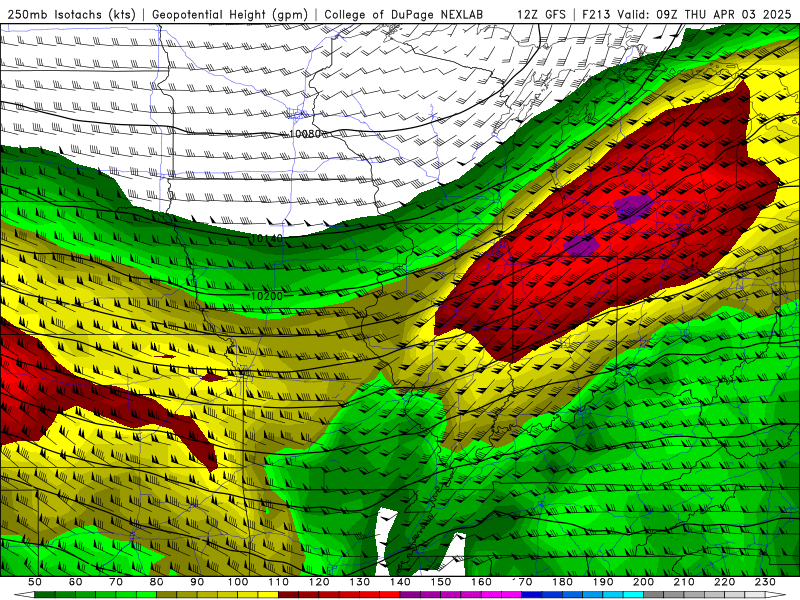Image resolution: width=800 pixels, height=600 pixels.
Task: Click the 120 value on the color scale
Action: click(319, 582)
